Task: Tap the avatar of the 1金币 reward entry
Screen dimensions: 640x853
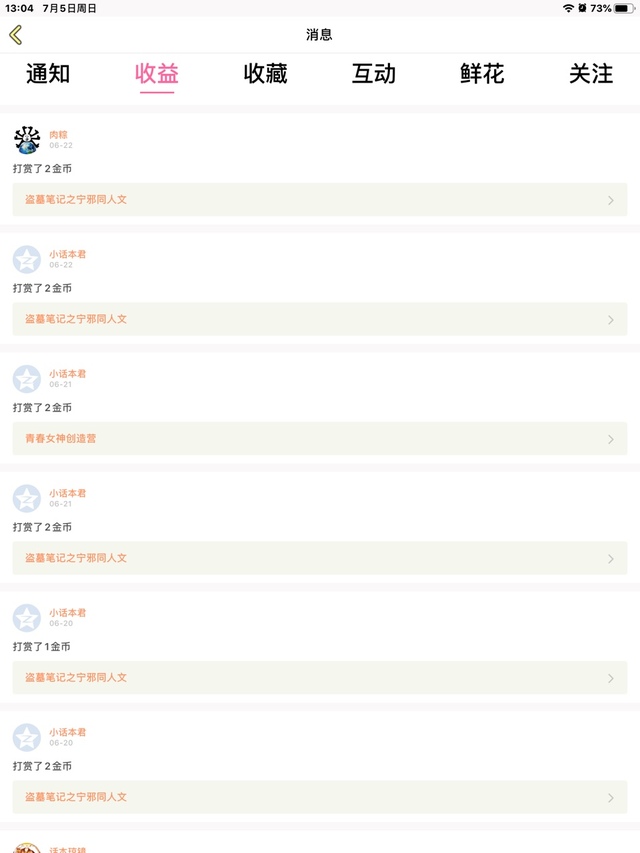Action: point(27,618)
